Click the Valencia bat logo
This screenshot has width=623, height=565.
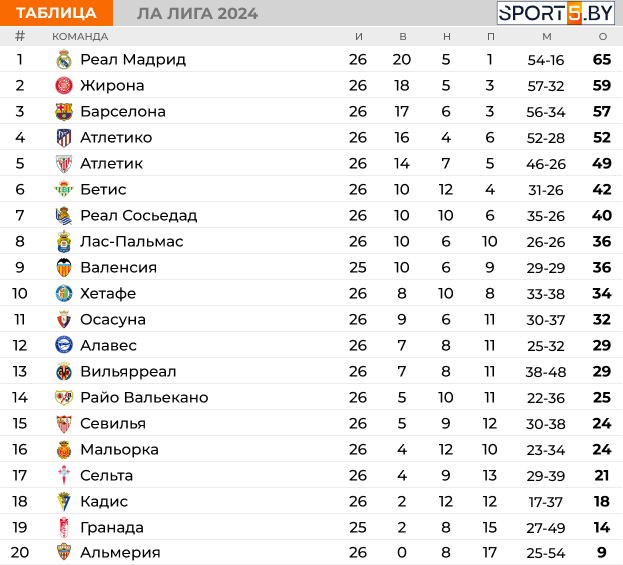click(x=64, y=267)
